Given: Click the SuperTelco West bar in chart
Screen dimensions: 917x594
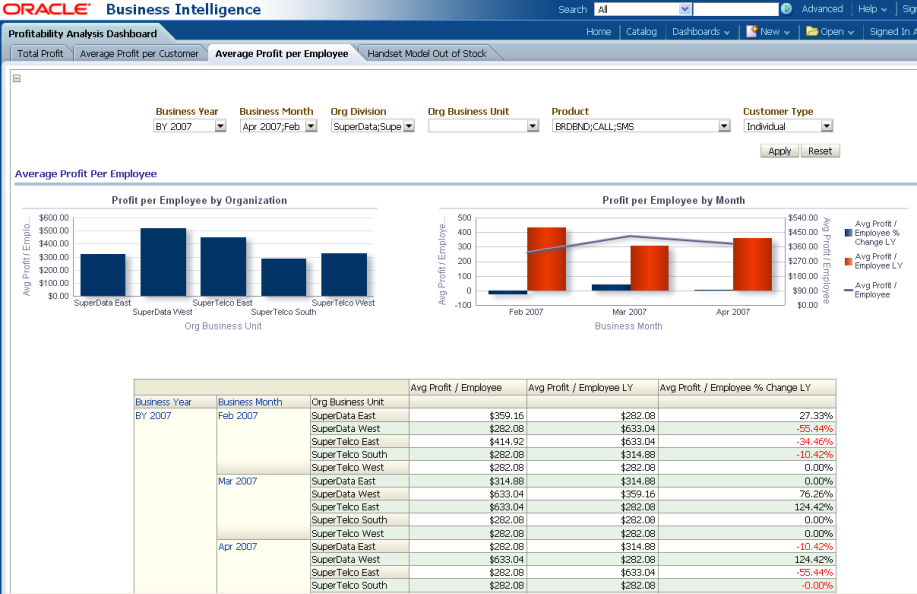Looking at the screenshot, I should [x=344, y=274].
